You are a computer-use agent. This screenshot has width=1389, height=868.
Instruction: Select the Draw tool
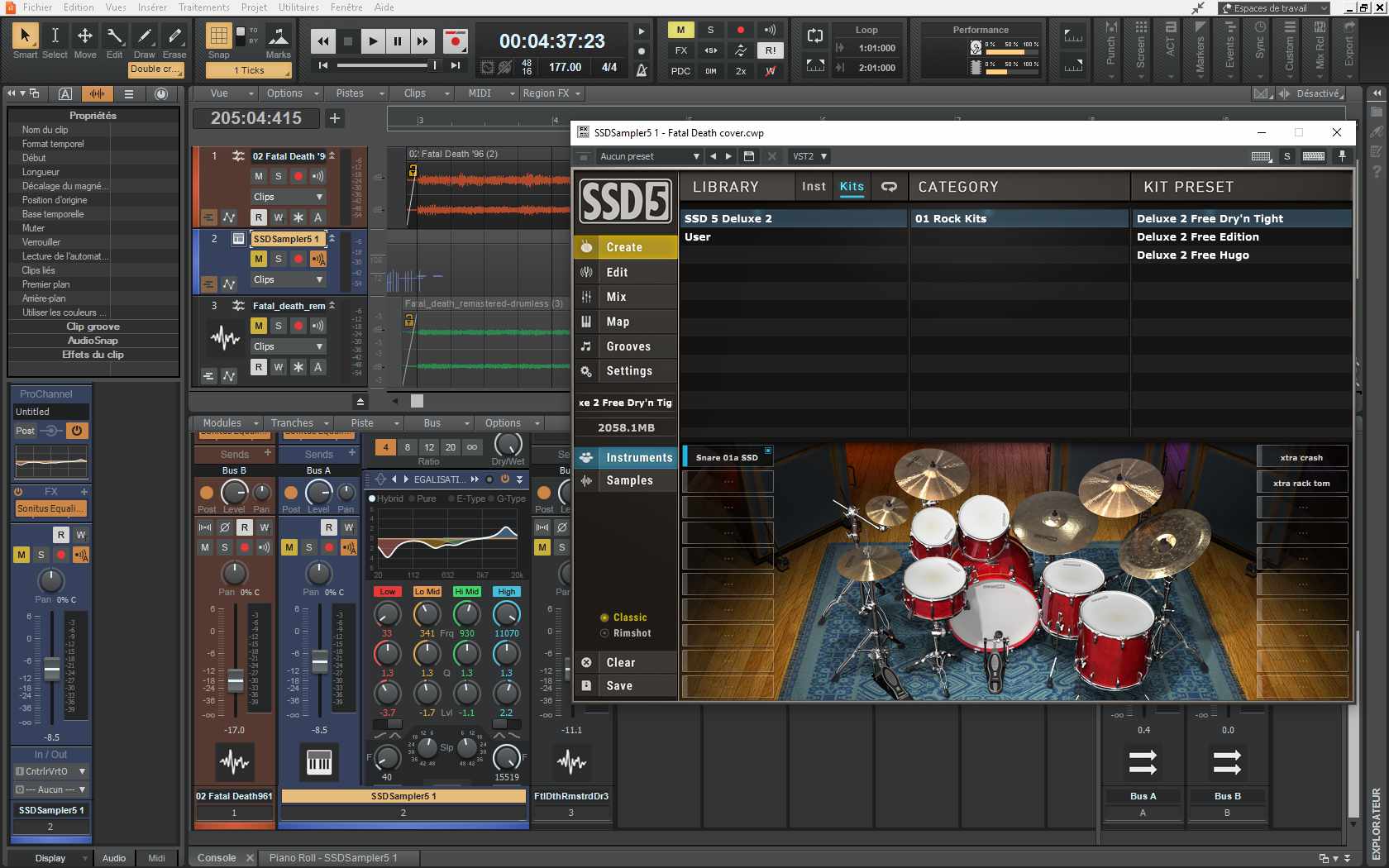click(145, 35)
